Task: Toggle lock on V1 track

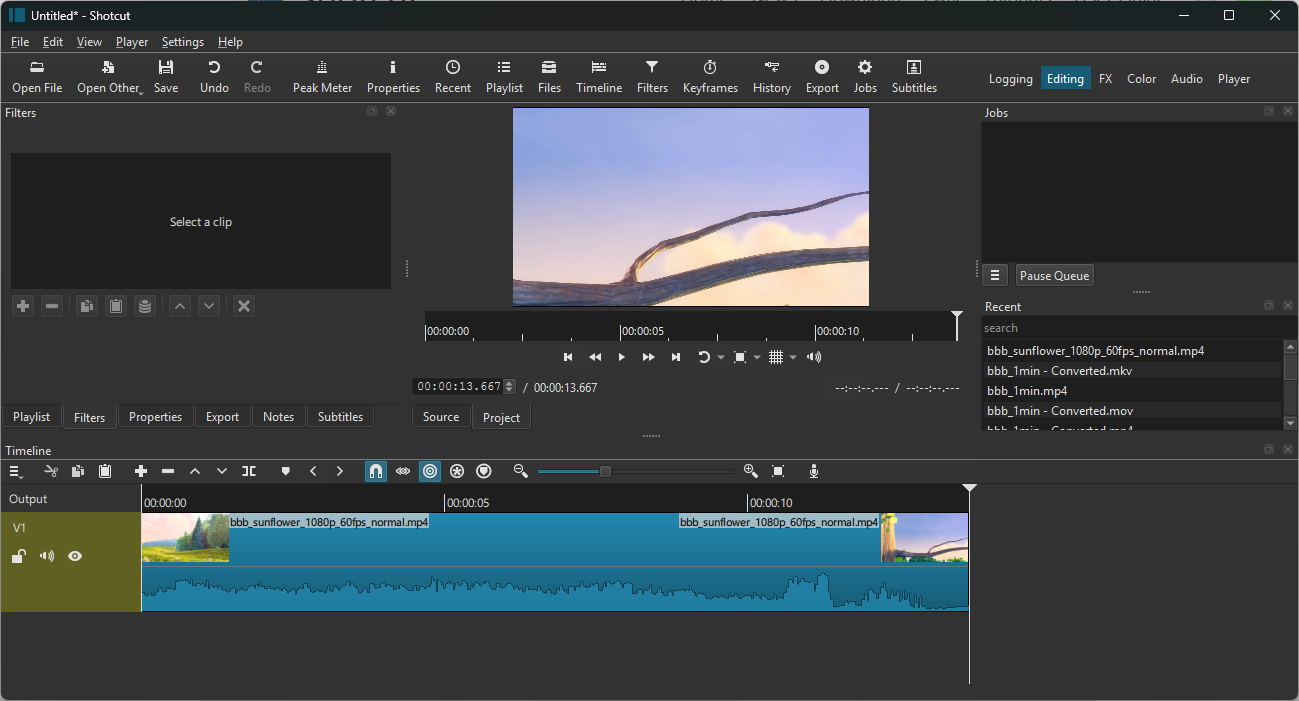Action: (x=18, y=556)
